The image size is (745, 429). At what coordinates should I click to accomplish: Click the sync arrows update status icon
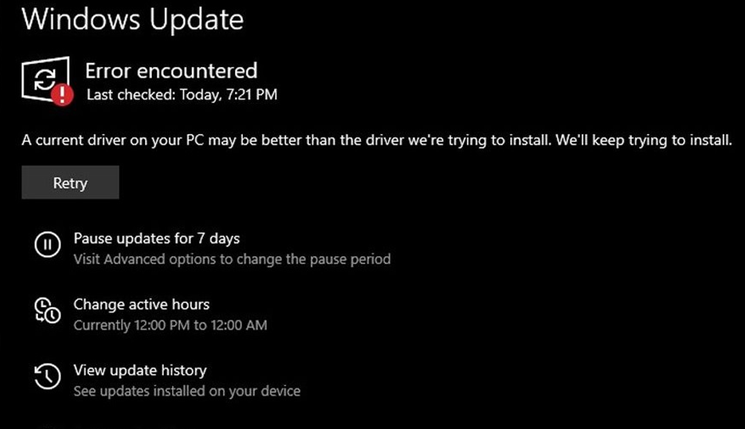[45, 79]
